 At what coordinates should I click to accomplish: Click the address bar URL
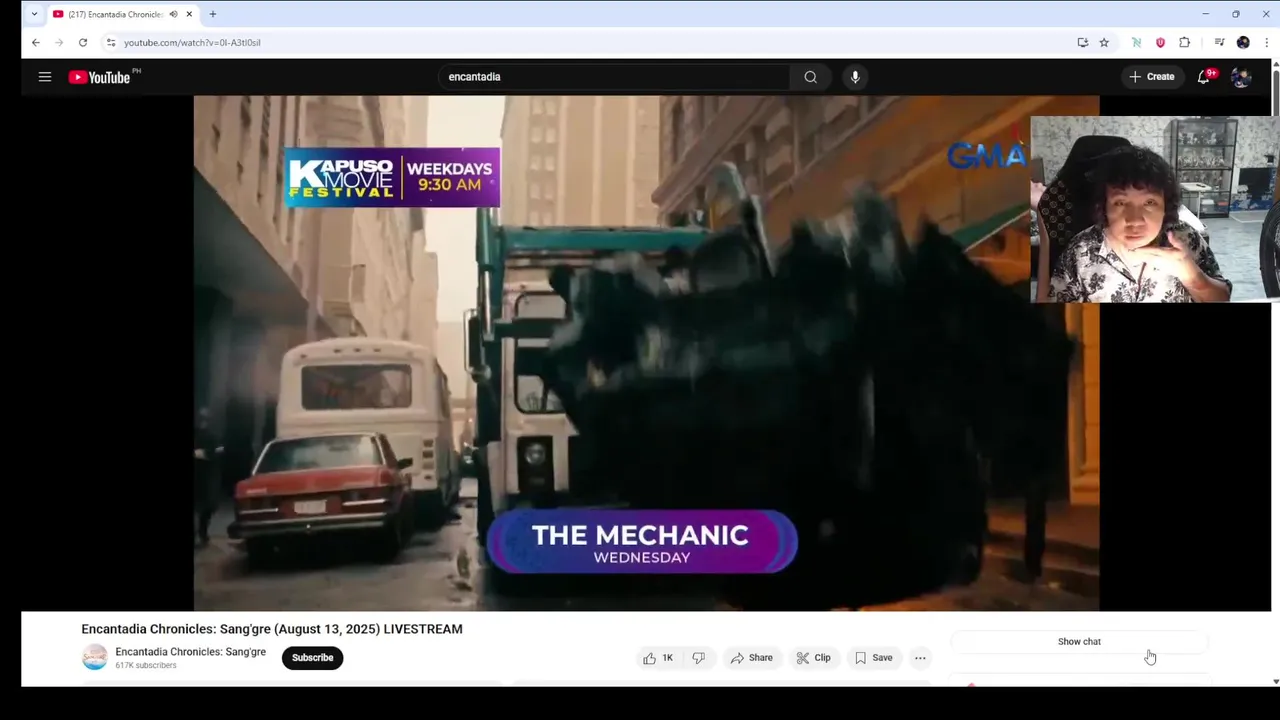(x=192, y=43)
